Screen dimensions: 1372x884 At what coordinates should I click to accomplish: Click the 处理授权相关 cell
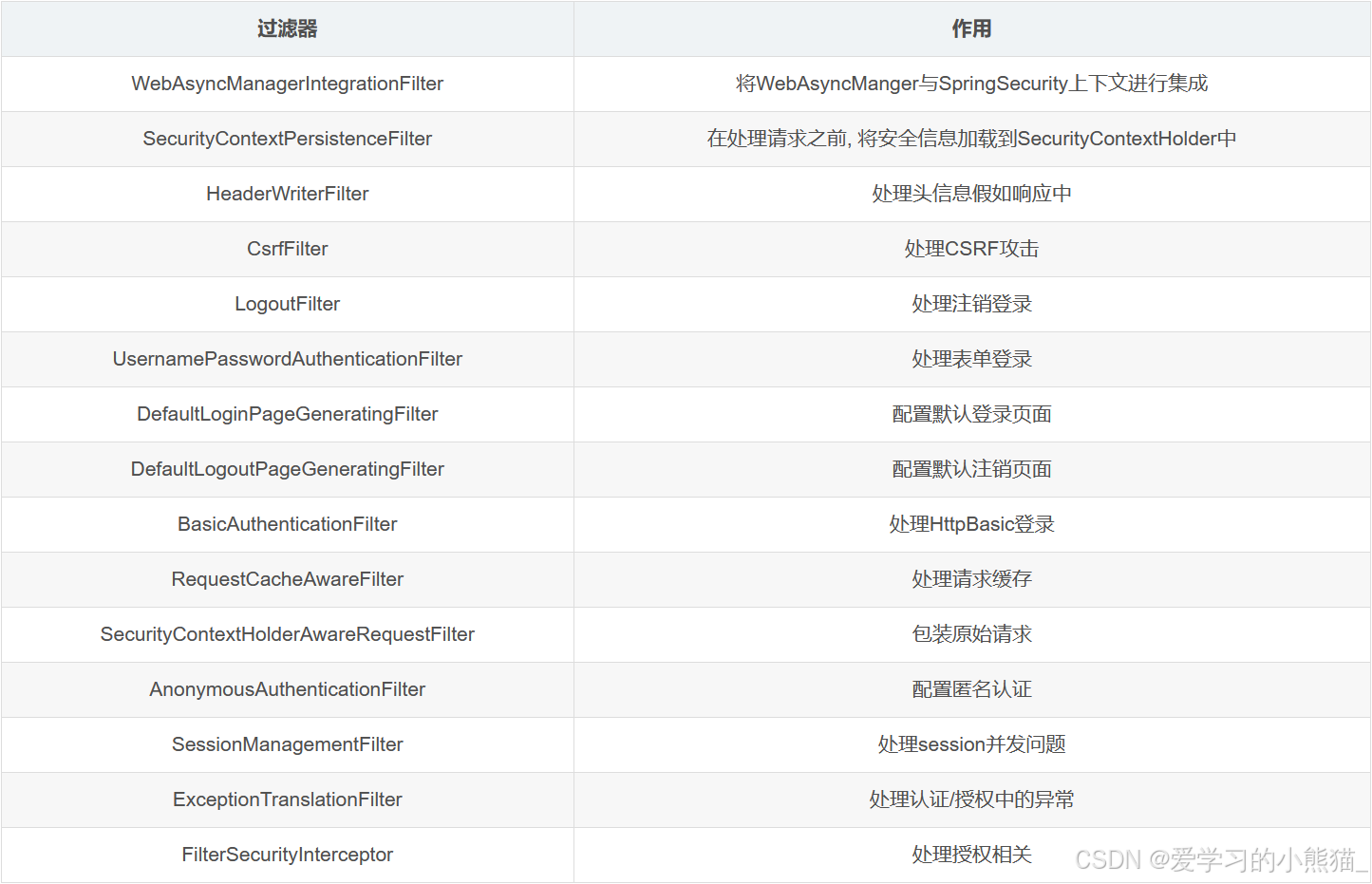coord(971,855)
